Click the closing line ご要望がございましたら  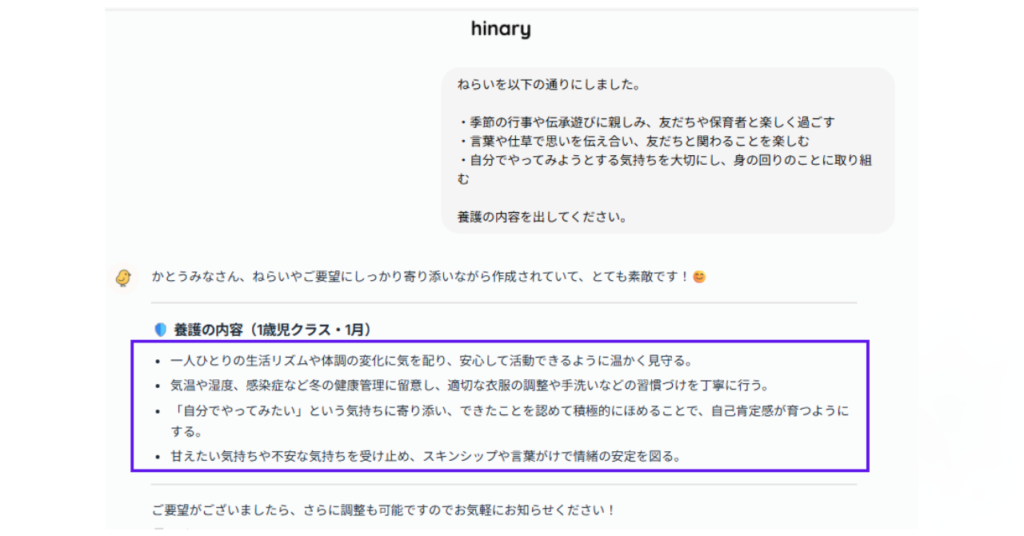point(383,510)
